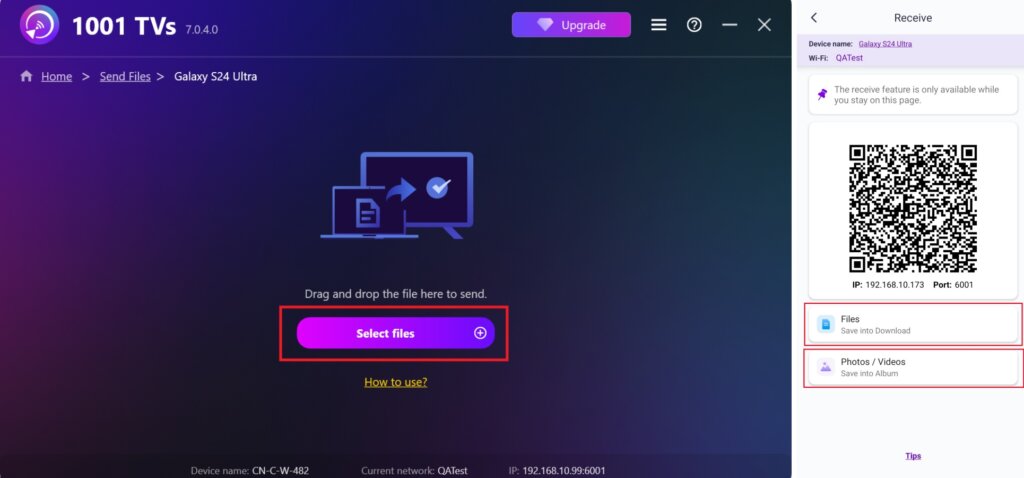Click the Upgrade button
This screenshot has width=1024, height=478.
click(571, 25)
